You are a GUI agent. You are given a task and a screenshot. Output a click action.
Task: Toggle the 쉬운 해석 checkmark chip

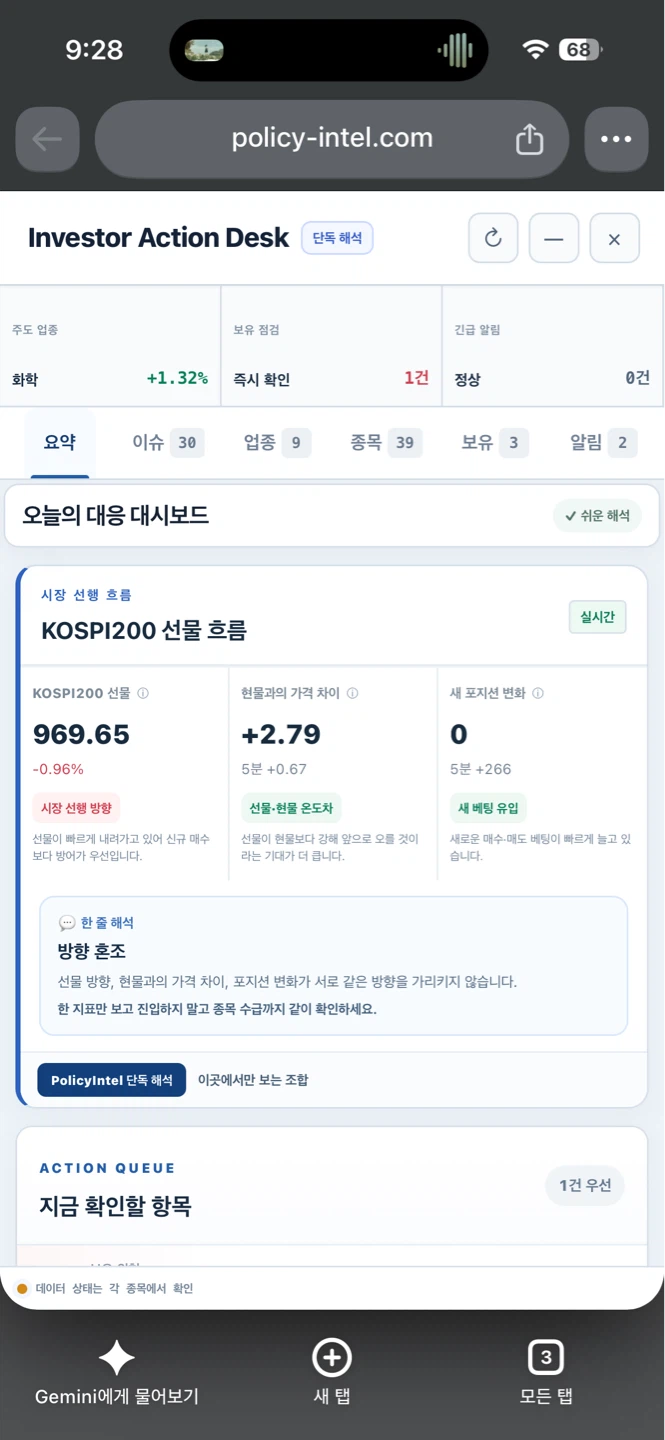tap(597, 516)
